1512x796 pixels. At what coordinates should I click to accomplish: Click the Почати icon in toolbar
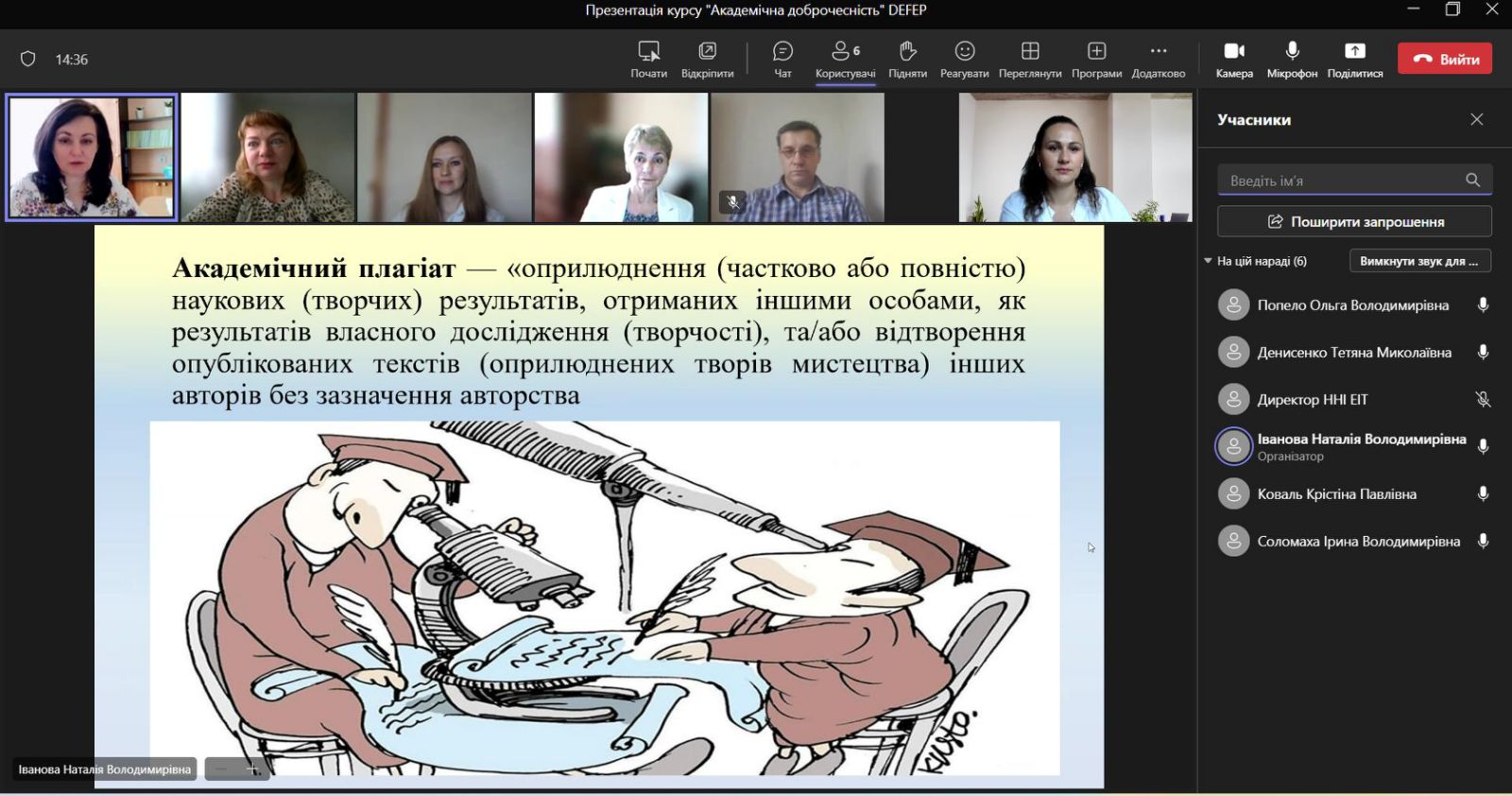(648, 59)
